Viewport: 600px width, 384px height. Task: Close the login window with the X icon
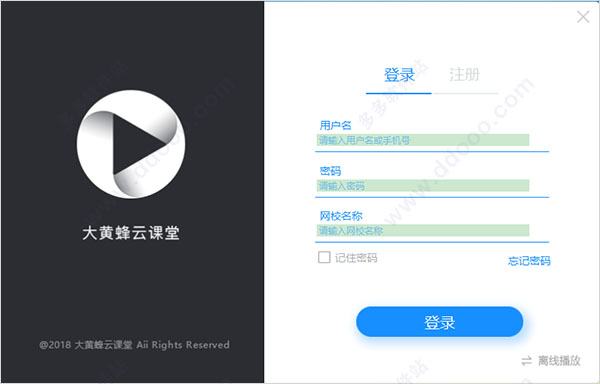(x=583, y=17)
